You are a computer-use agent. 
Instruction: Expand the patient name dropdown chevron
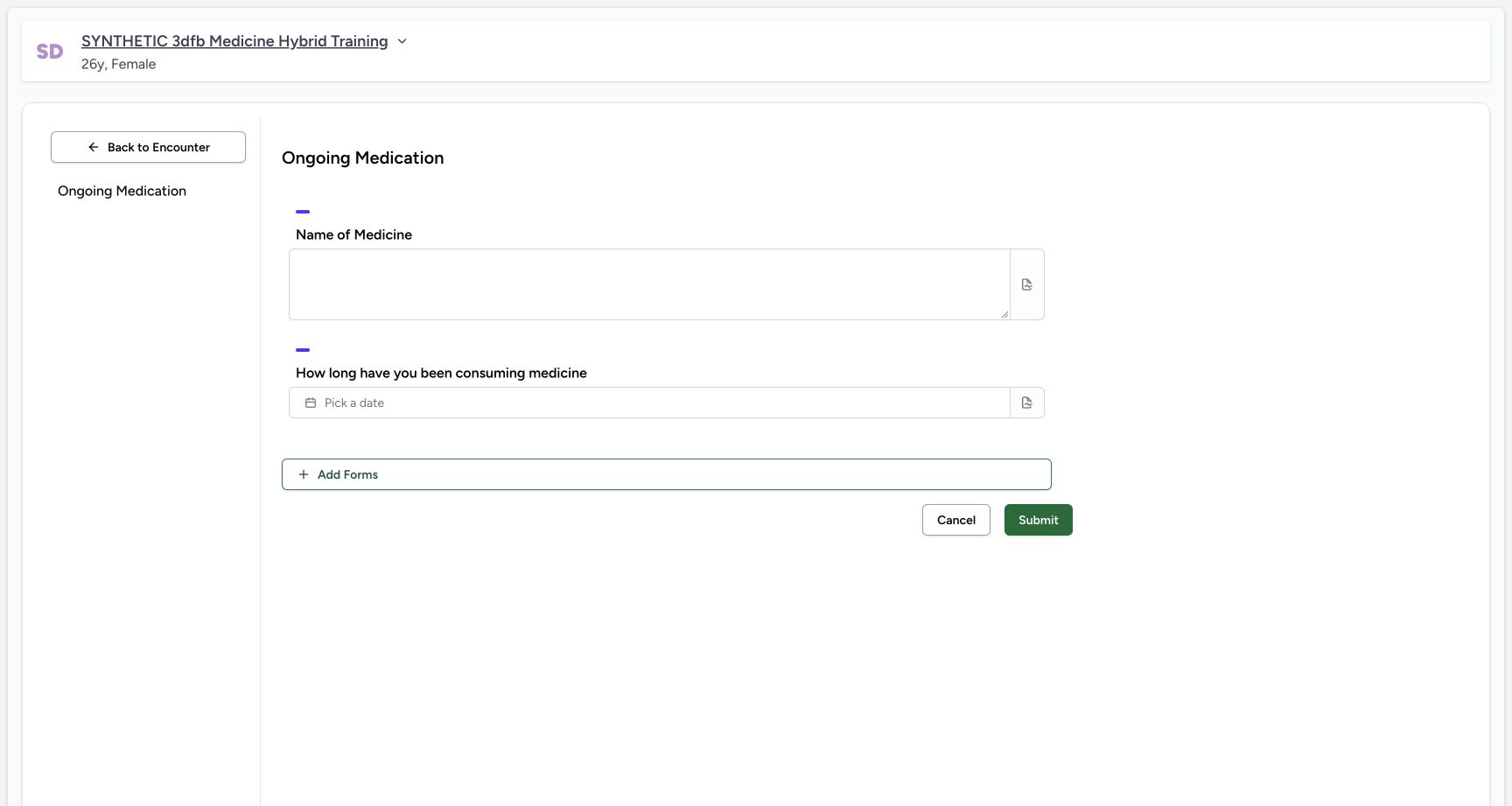click(x=402, y=41)
